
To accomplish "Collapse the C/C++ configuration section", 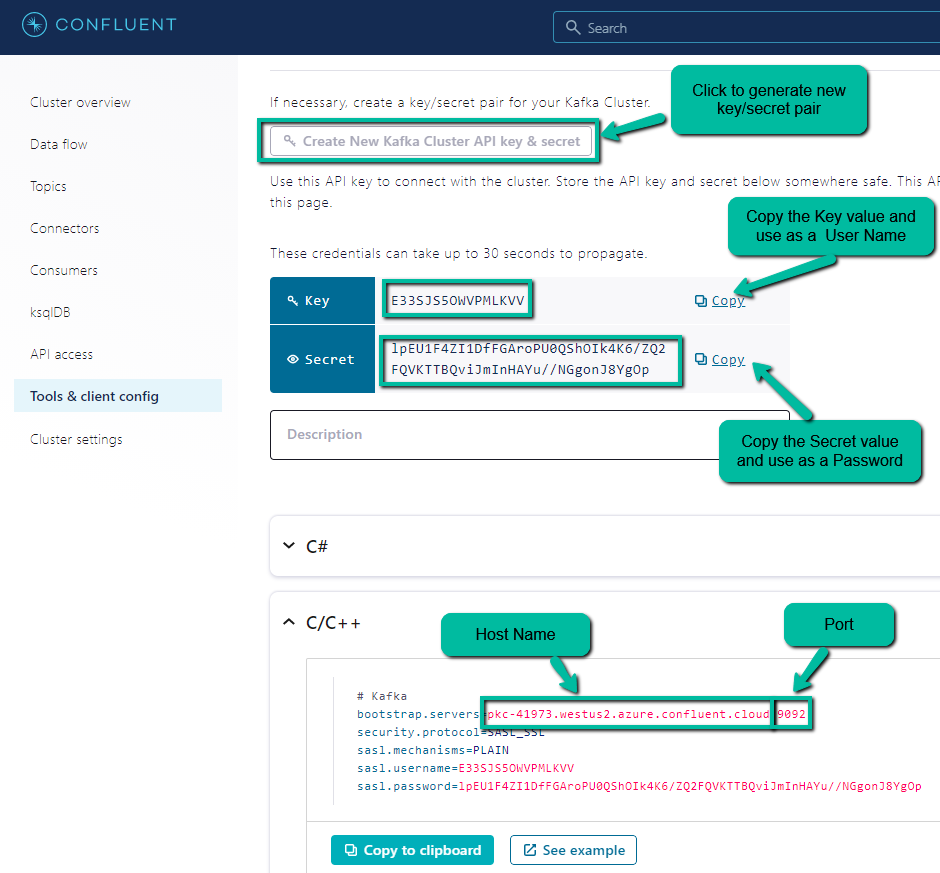I will coord(289,623).
